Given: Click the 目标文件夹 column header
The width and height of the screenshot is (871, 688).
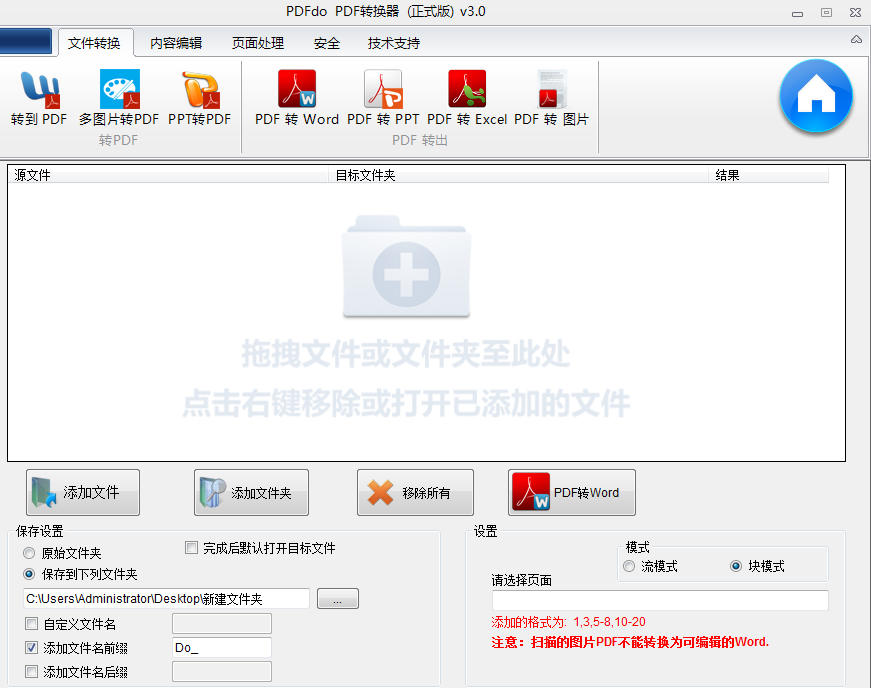Looking at the screenshot, I should [x=519, y=175].
